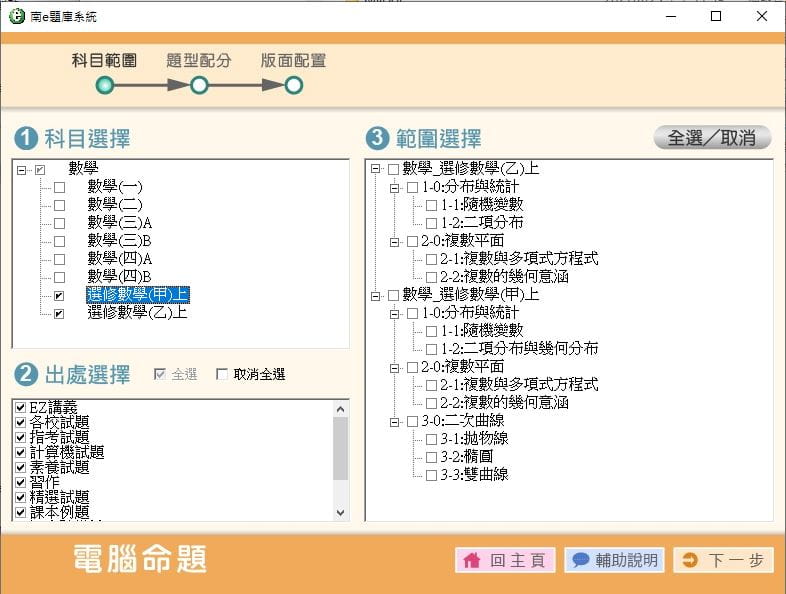The width and height of the screenshot is (786, 594).
Task: Check the 數學(三)A checkbox
Action: (60, 224)
